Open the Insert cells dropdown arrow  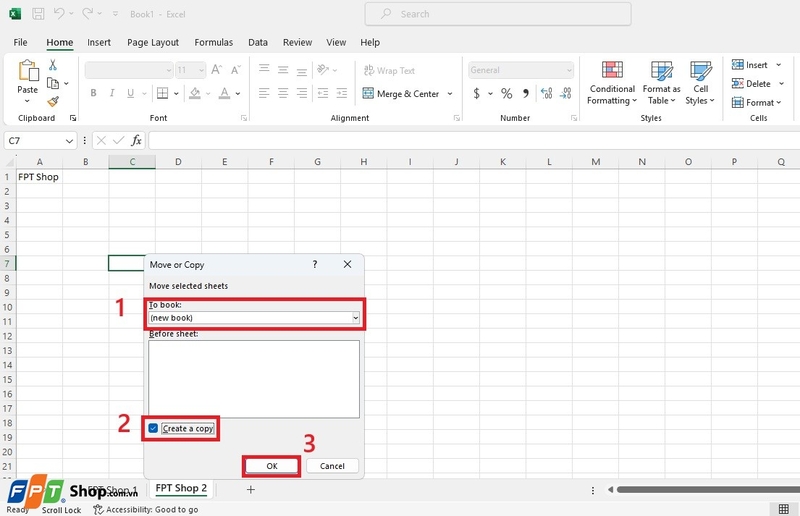(779, 65)
